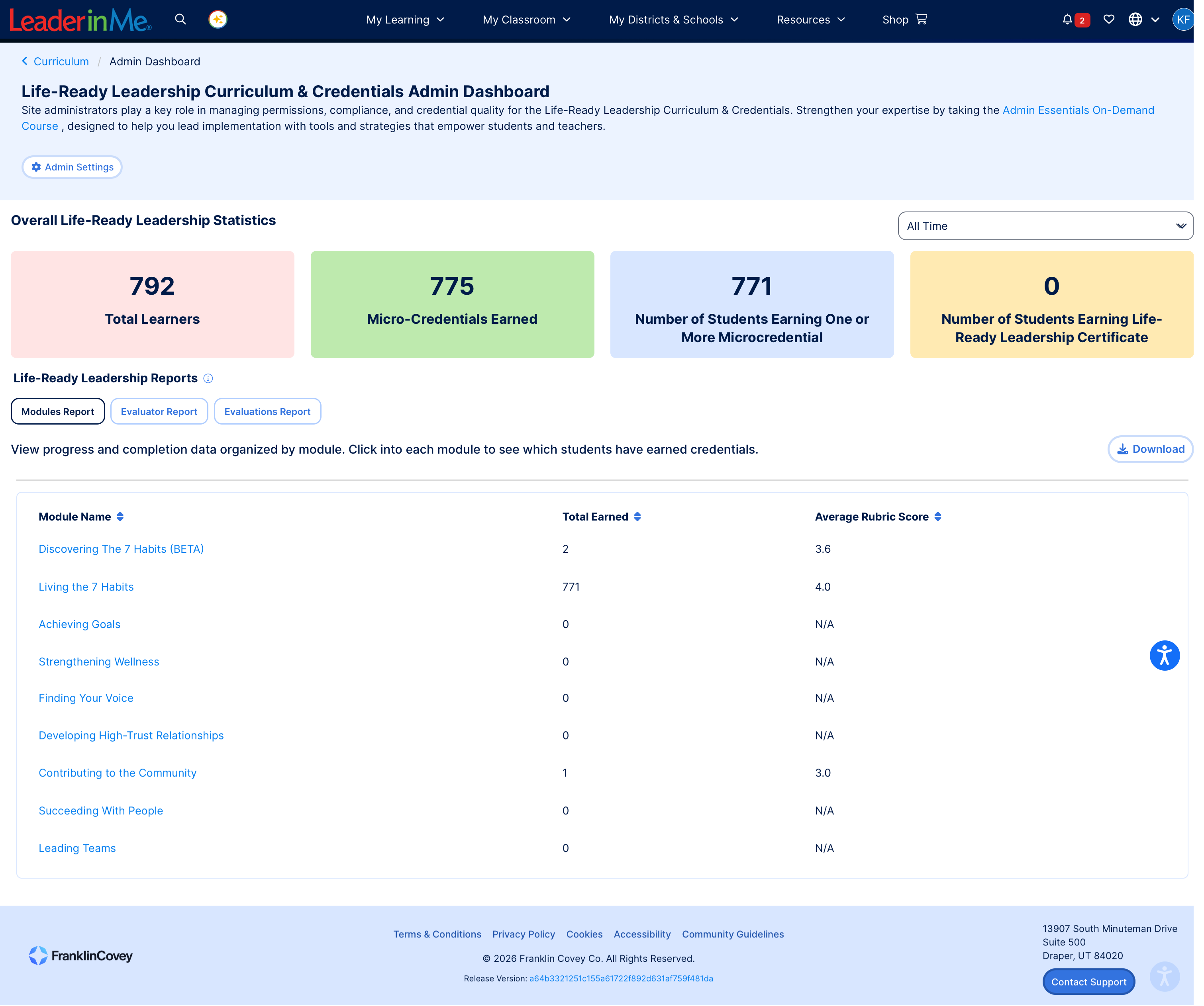Viewport: 1204px width, 1006px height.
Task: Click Admin Dashboard breadcrumb text
Action: (155, 61)
